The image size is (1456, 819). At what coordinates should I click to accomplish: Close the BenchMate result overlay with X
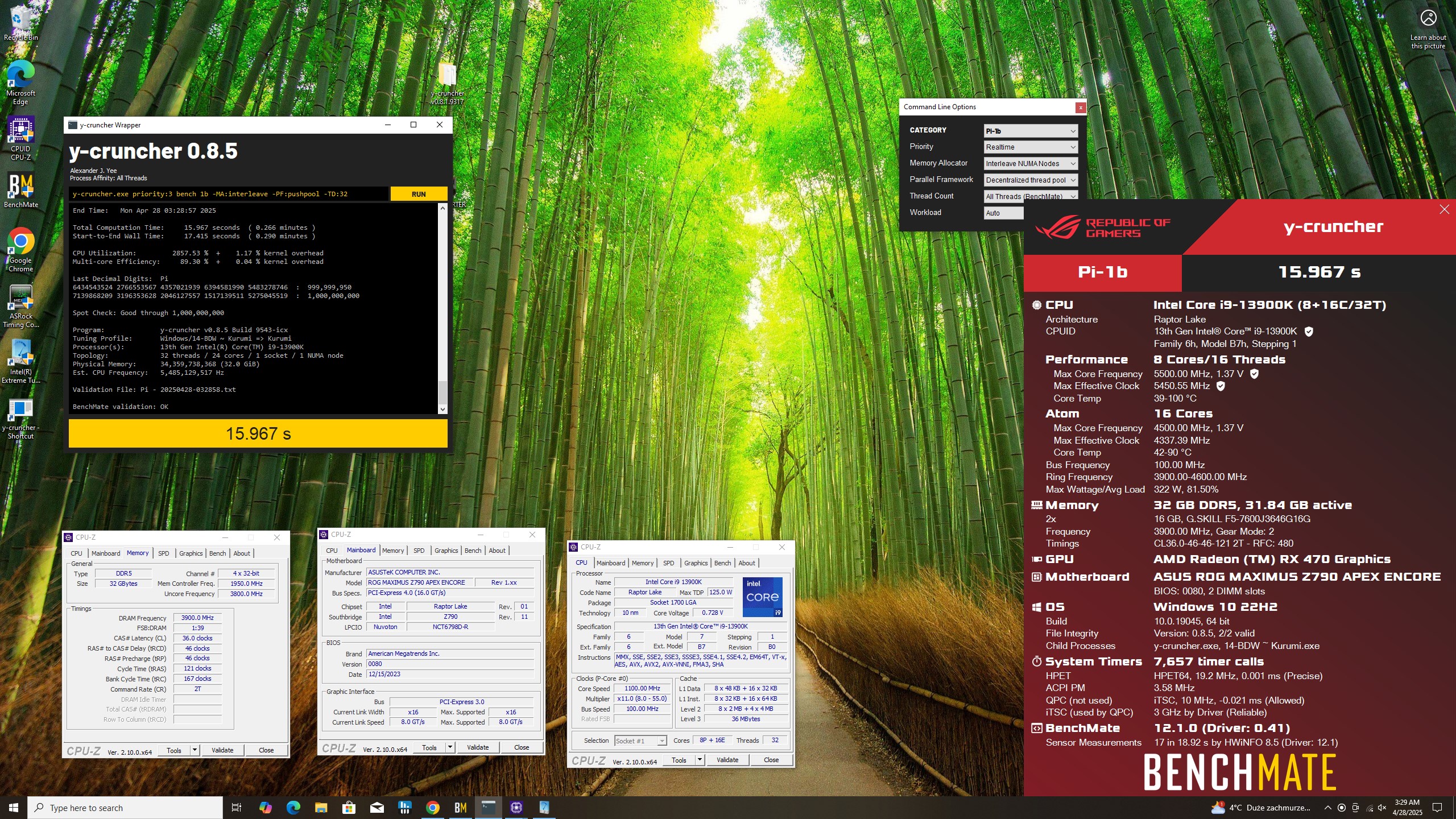coord(1444,210)
